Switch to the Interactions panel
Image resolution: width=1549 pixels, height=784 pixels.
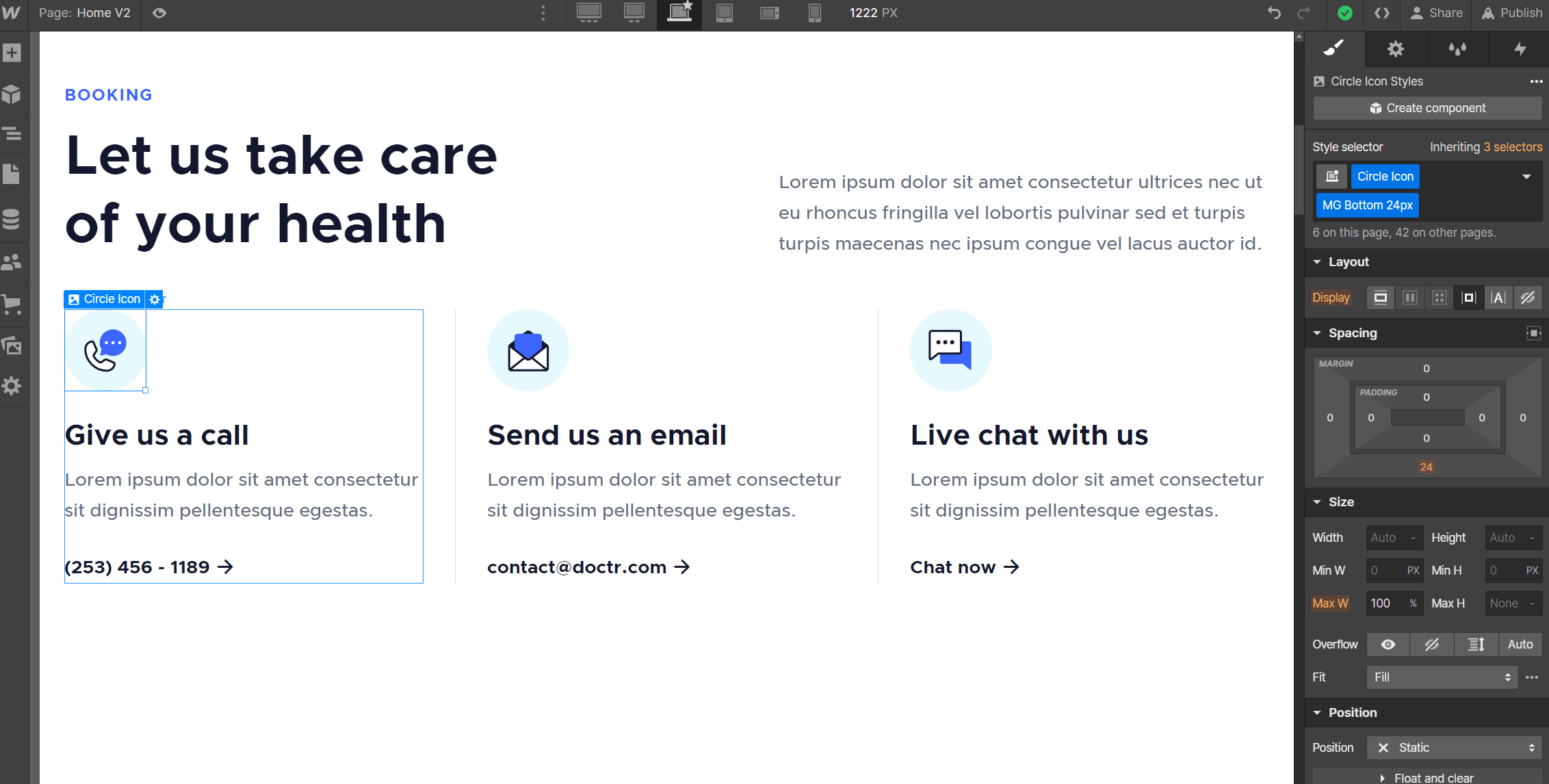(x=1520, y=49)
